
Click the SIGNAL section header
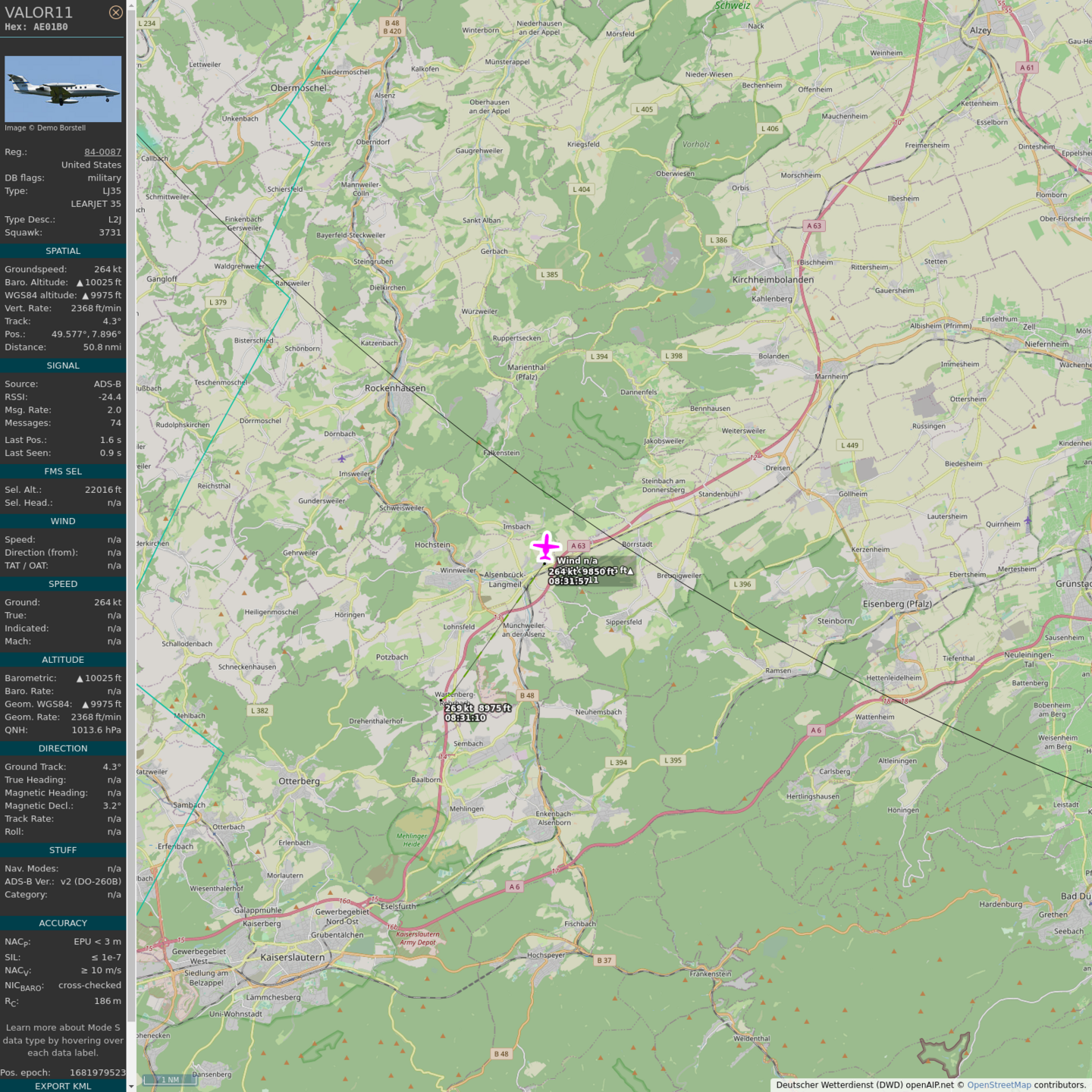(x=63, y=366)
